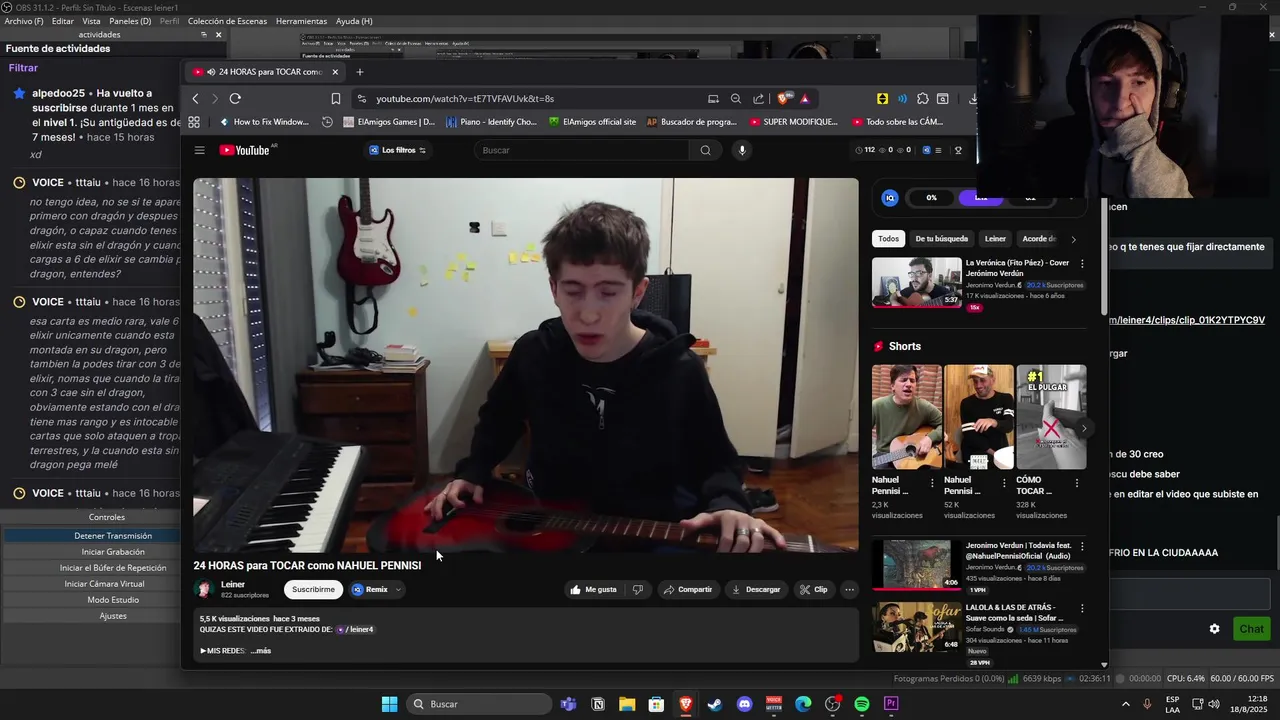Reload the YouTube page

click(235, 99)
